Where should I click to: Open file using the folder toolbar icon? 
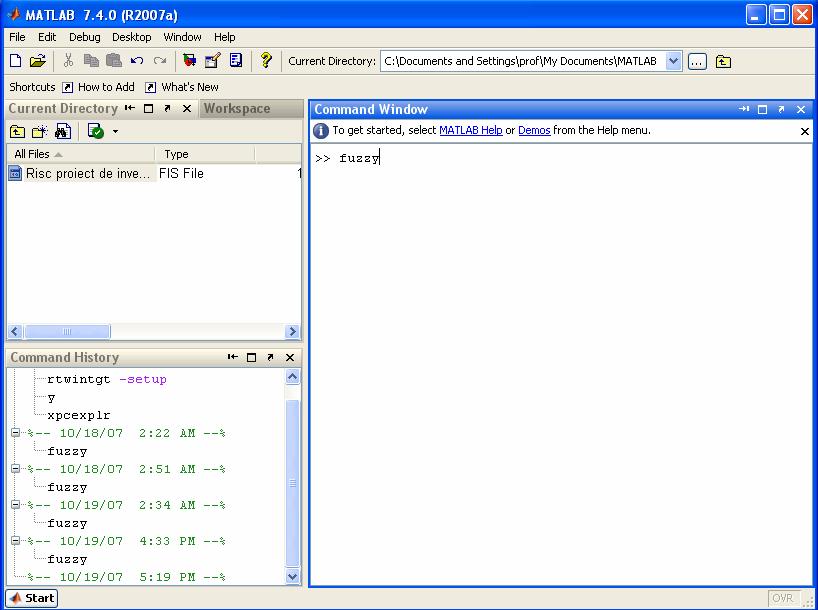[x=38, y=61]
